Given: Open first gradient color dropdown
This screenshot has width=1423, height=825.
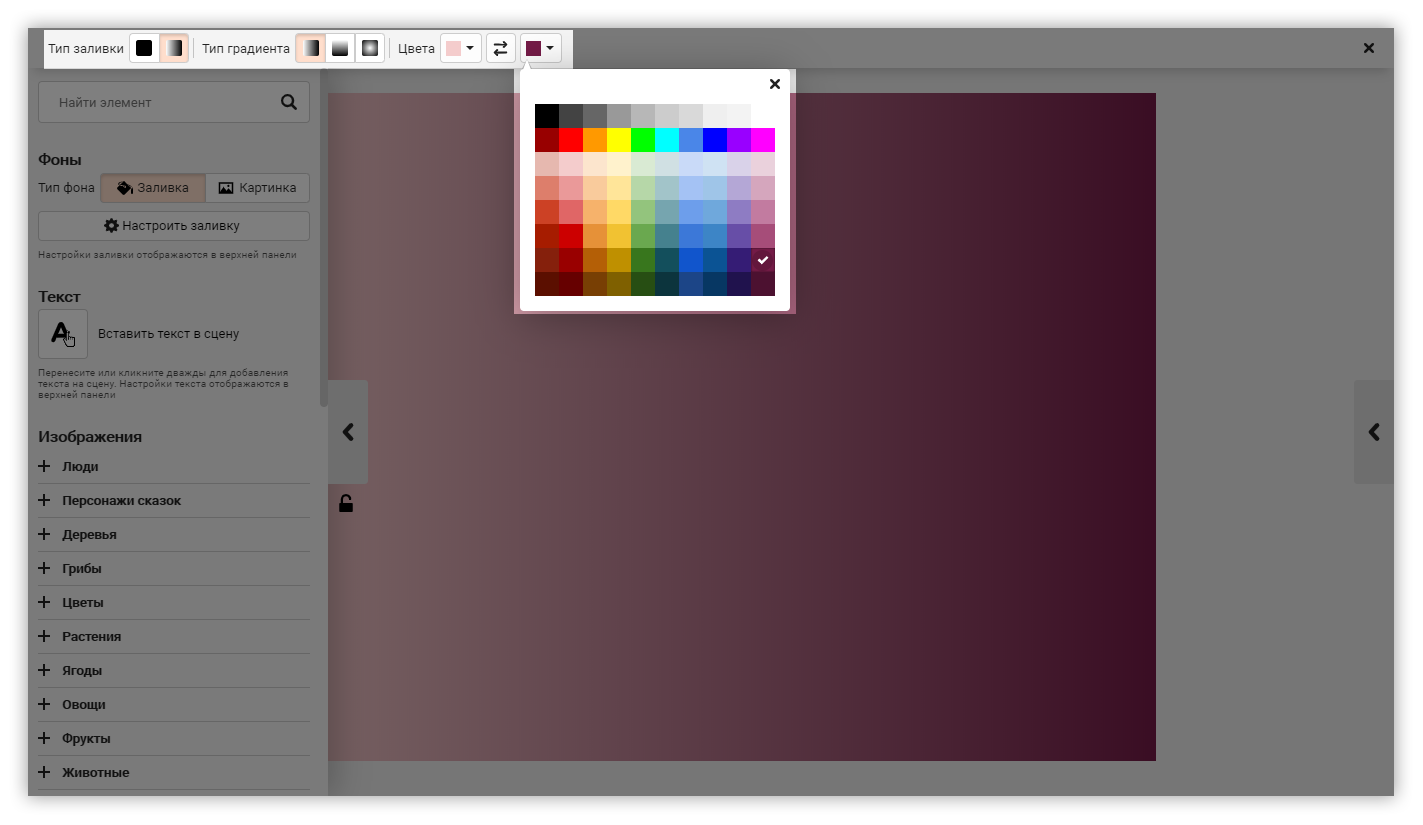Looking at the screenshot, I should pyautogui.click(x=461, y=48).
